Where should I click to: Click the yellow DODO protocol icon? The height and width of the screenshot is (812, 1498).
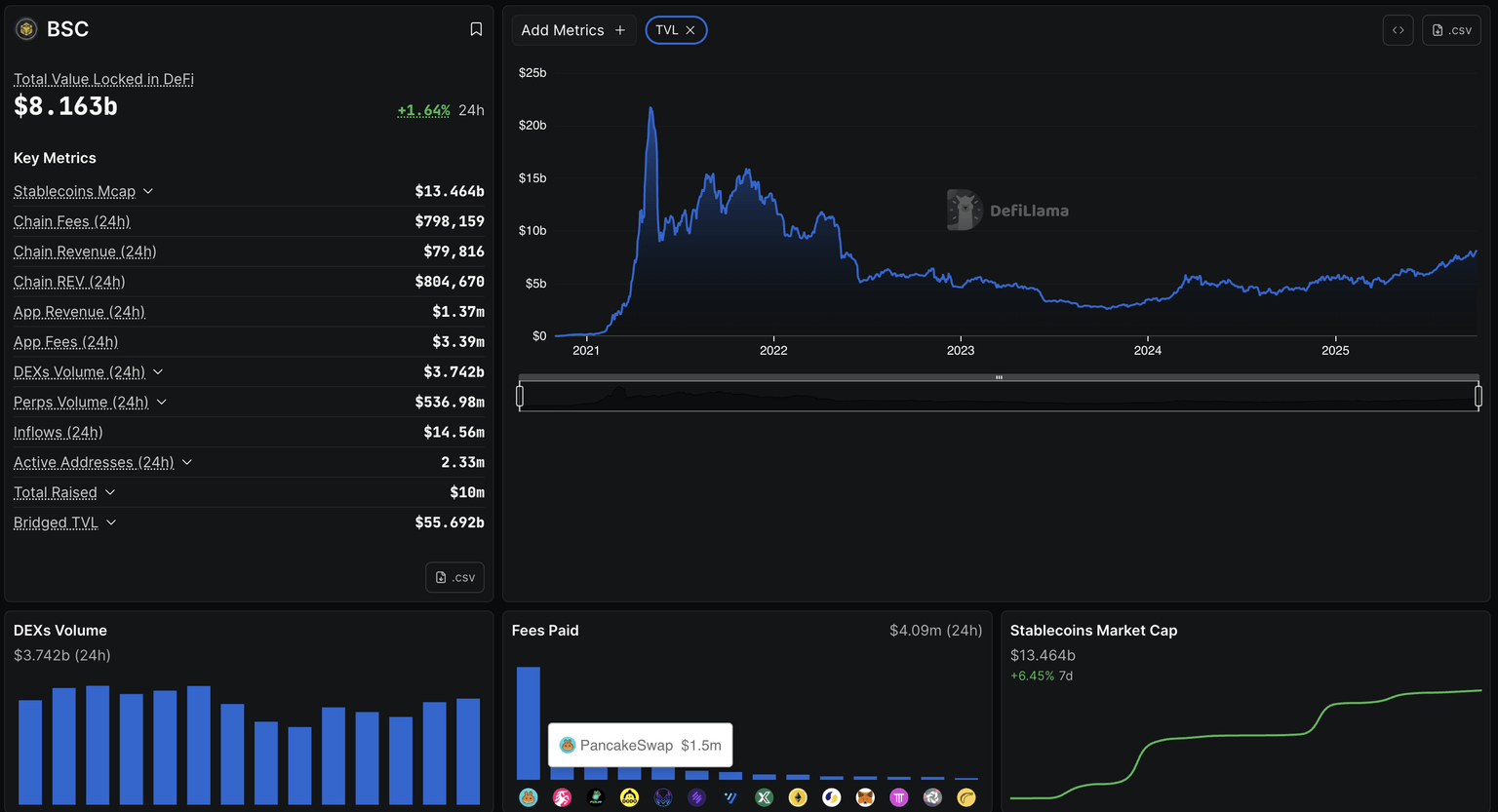[x=629, y=797]
